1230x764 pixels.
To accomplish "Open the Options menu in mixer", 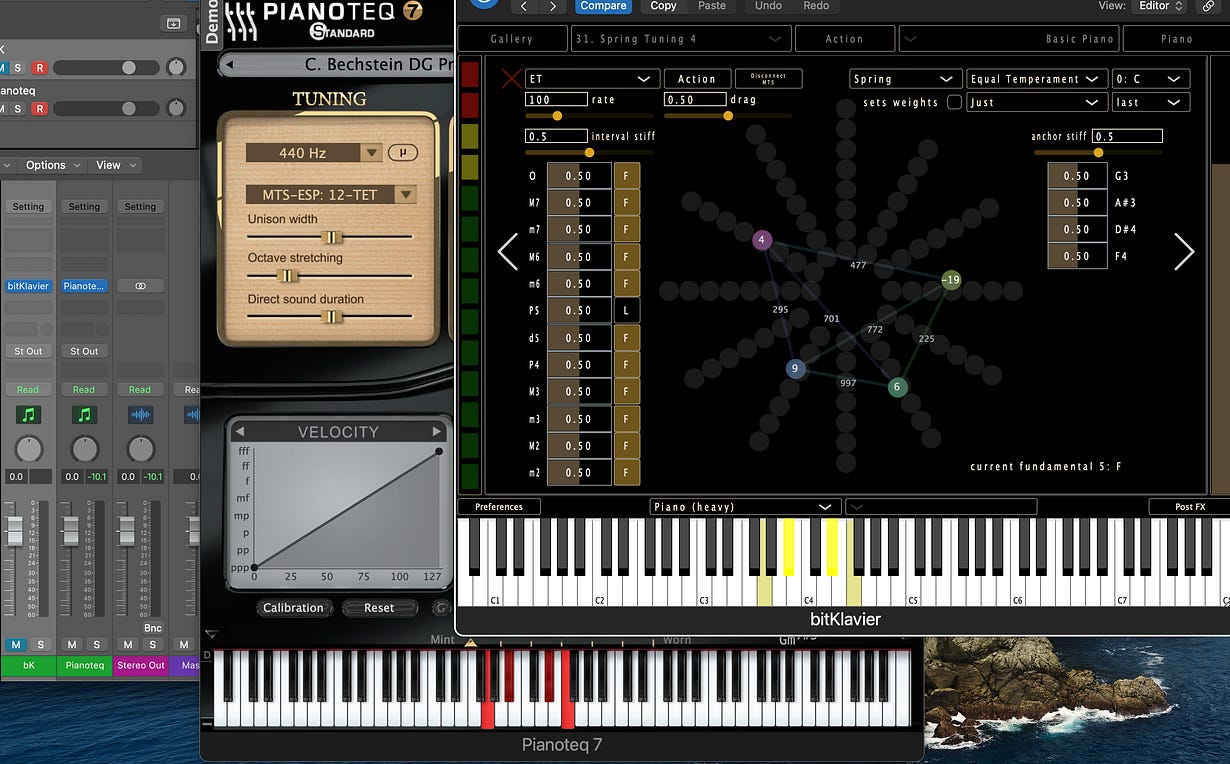I will (x=52, y=165).
